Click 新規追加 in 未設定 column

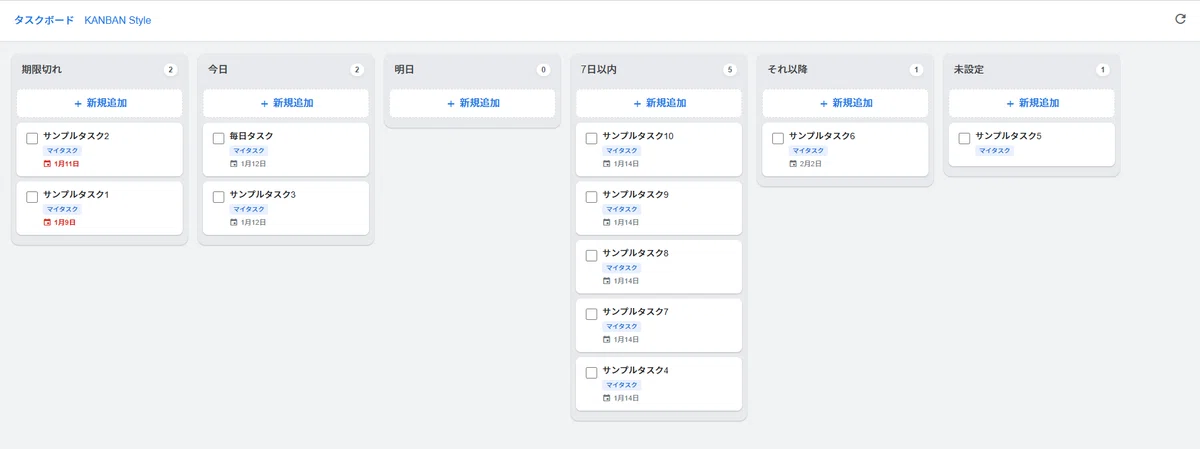(1032, 103)
